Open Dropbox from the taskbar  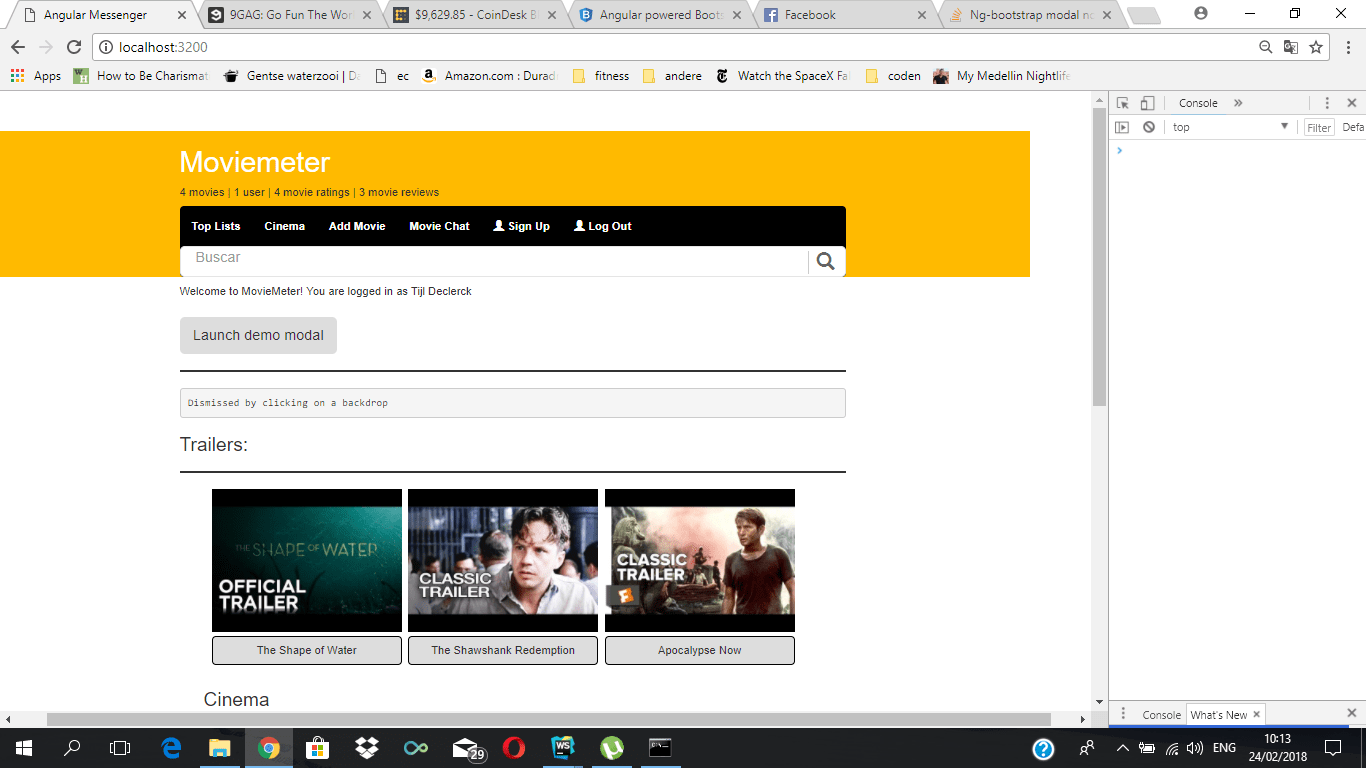pyautogui.click(x=367, y=748)
